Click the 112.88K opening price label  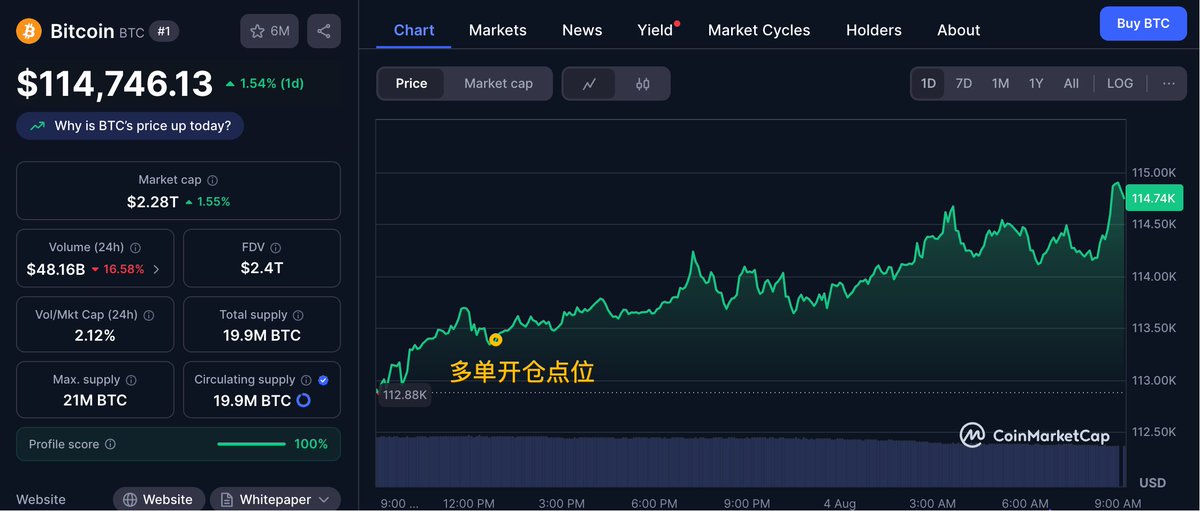(x=406, y=395)
